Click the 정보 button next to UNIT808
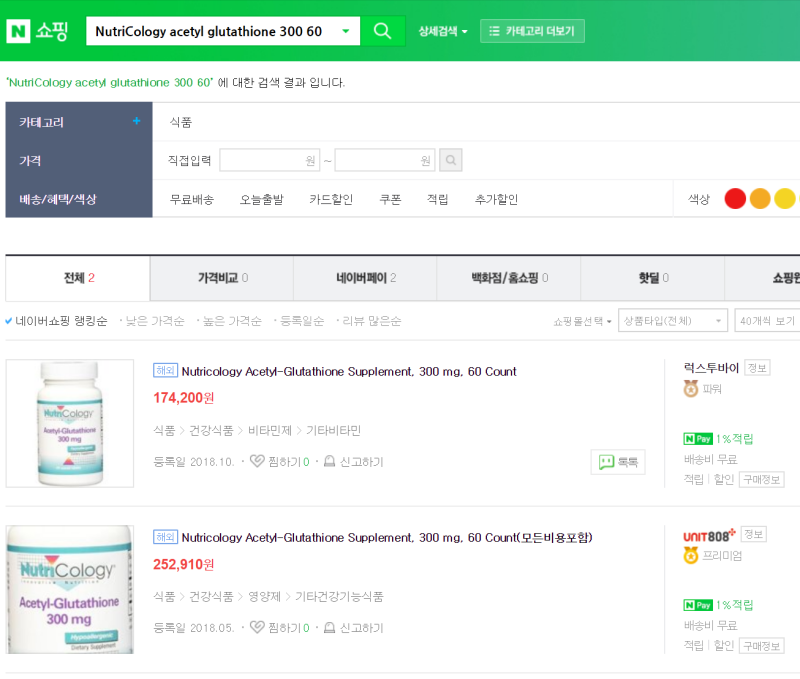This screenshot has height=679, width=800. coord(754,534)
